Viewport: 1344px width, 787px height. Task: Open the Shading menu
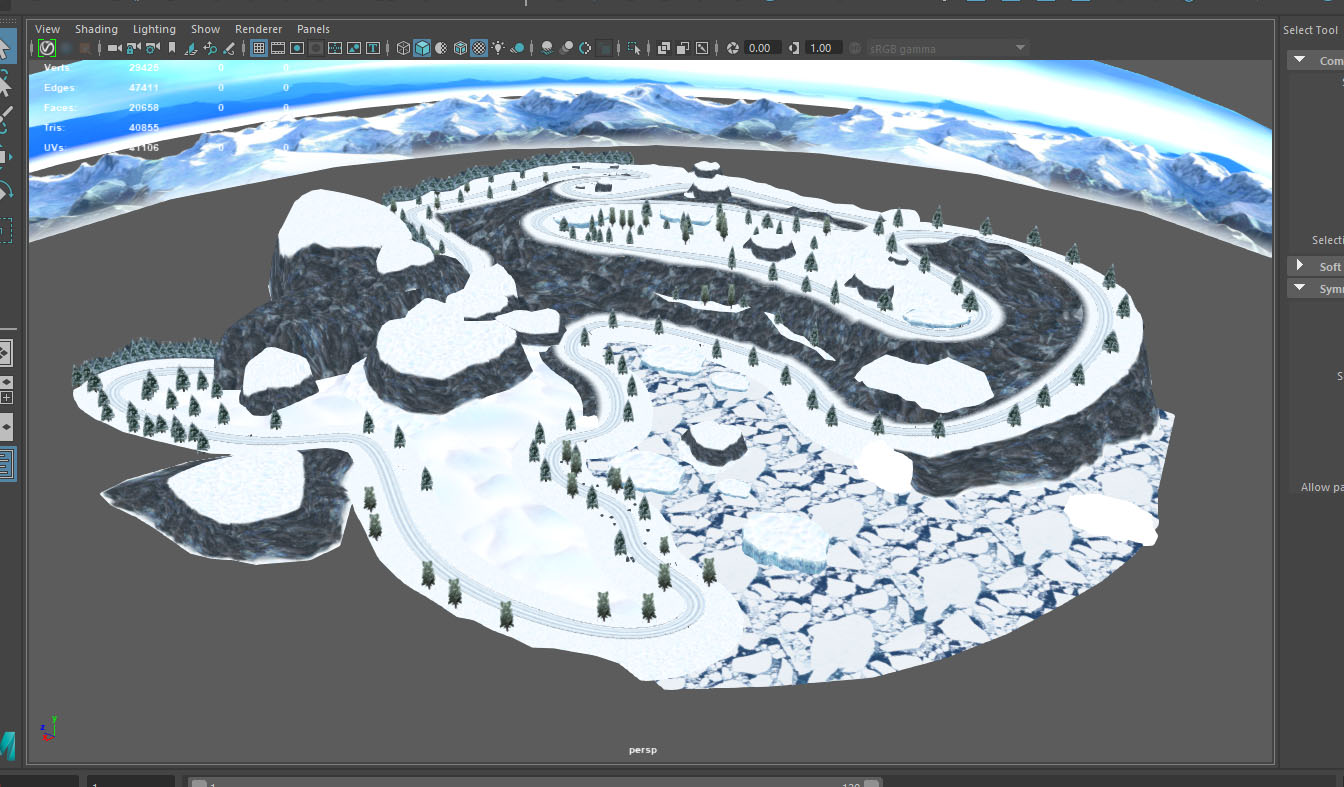[96, 29]
